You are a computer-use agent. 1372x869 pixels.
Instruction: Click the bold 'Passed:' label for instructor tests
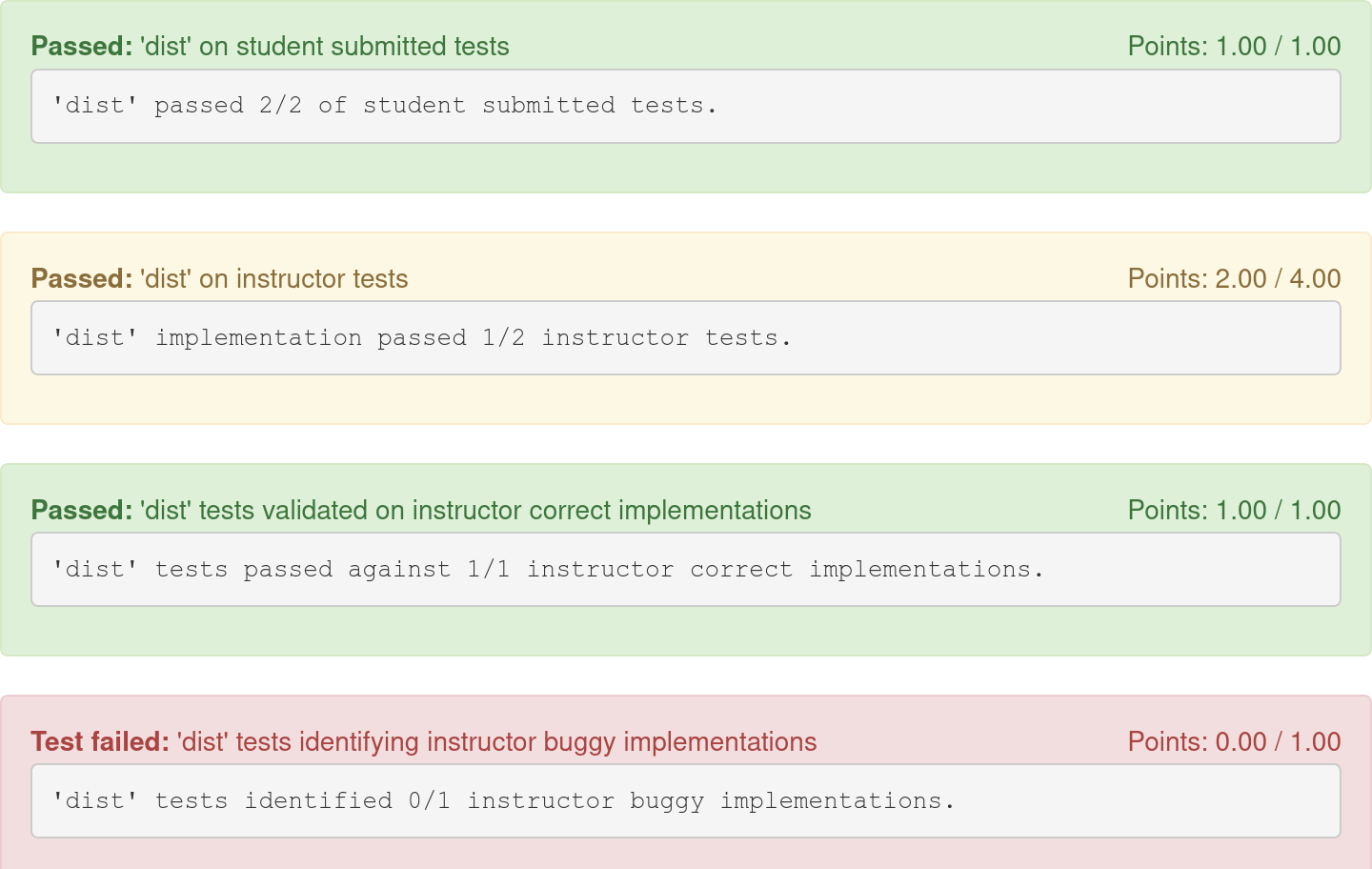[x=81, y=279]
